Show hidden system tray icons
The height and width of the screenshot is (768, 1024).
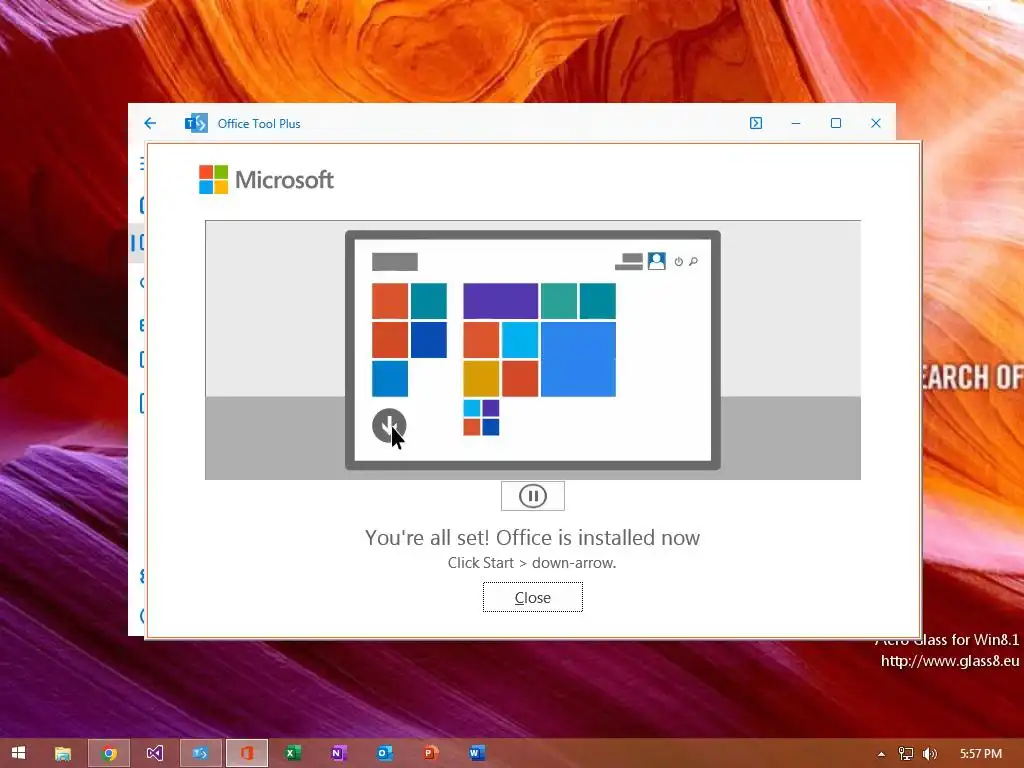point(881,754)
